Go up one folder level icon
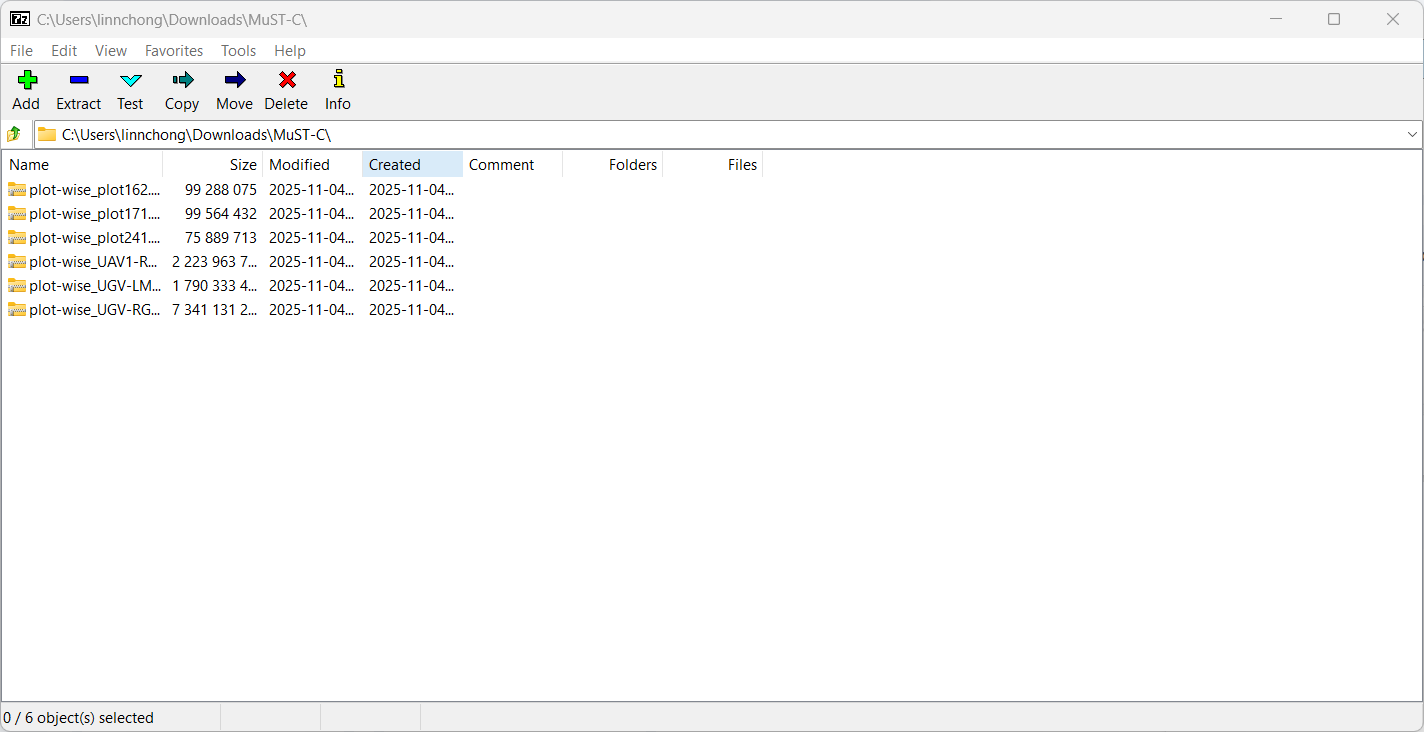The height and width of the screenshot is (732, 1424). [x=14, y=134]
